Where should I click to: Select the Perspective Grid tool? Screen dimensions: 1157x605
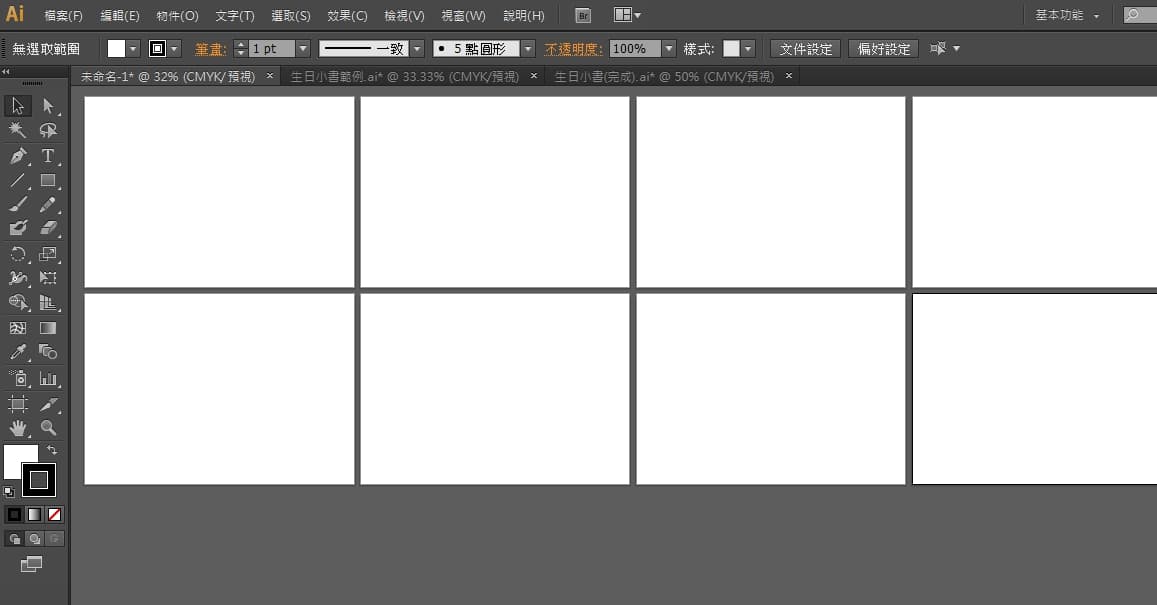click(x=48, y=302)
